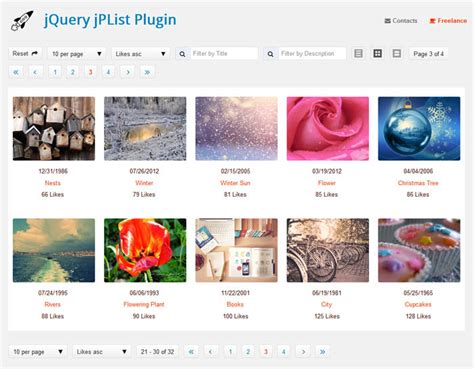Image resolution: width=474 pixels, height=369 pixels.
Task: Open the Cupcakes thumbnail
Action: (x=419, y=250)
